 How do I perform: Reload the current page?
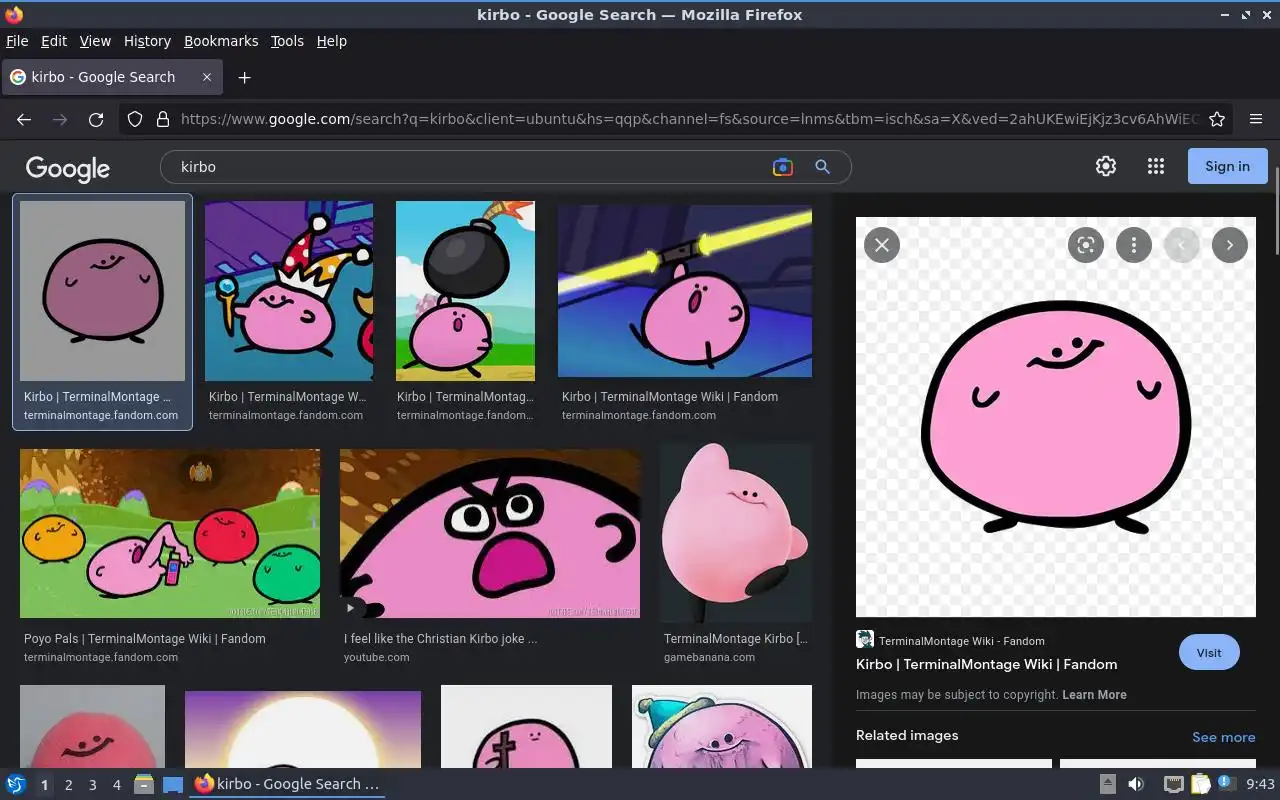[96, 119]
